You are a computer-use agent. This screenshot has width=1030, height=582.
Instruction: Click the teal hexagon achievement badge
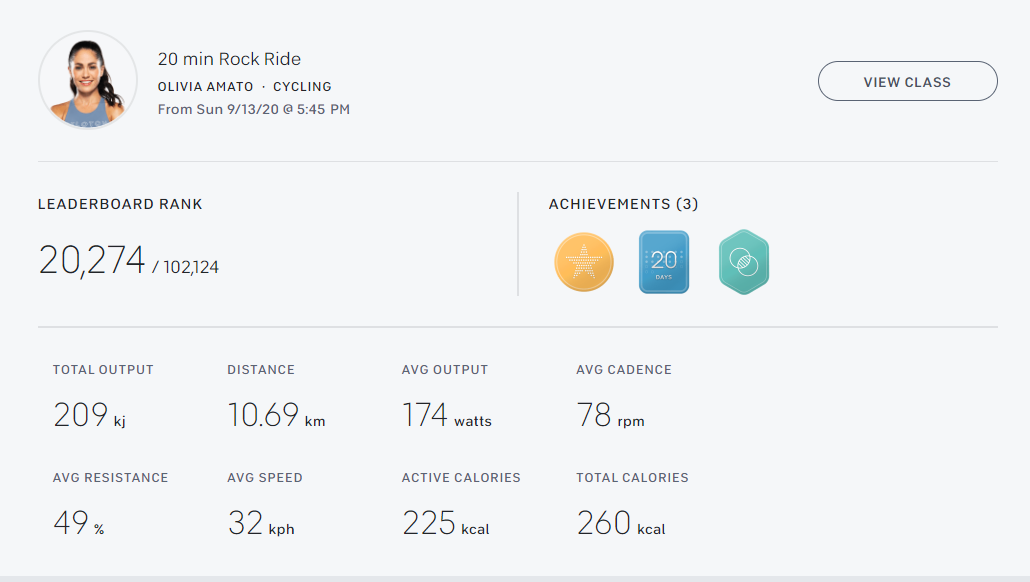[744, 262]
